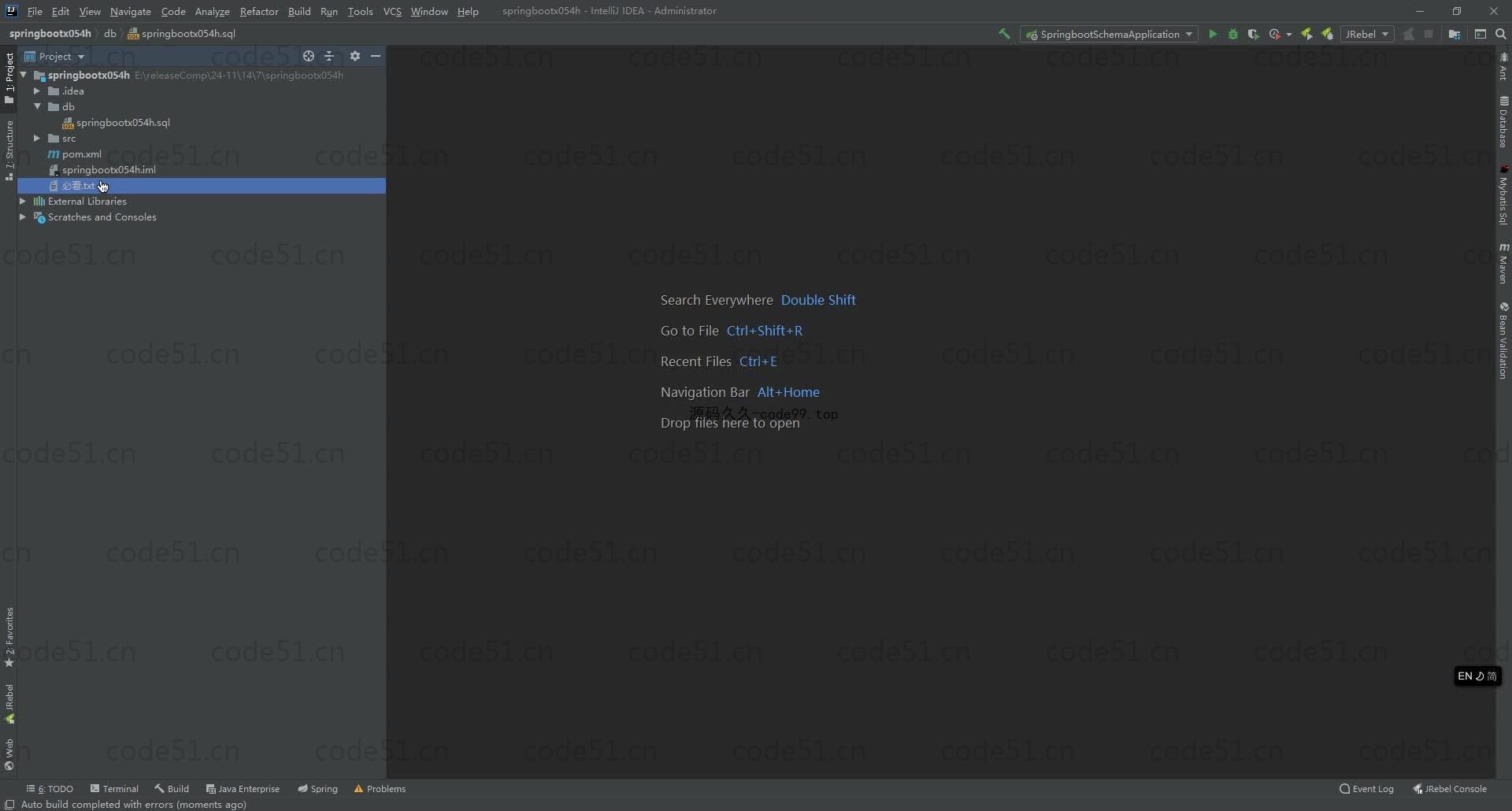The width and height of the screenshot is (1512, 811).
Task: Toggle the Structure side tab
Action: pyautogui.click(x=9, y=150)
